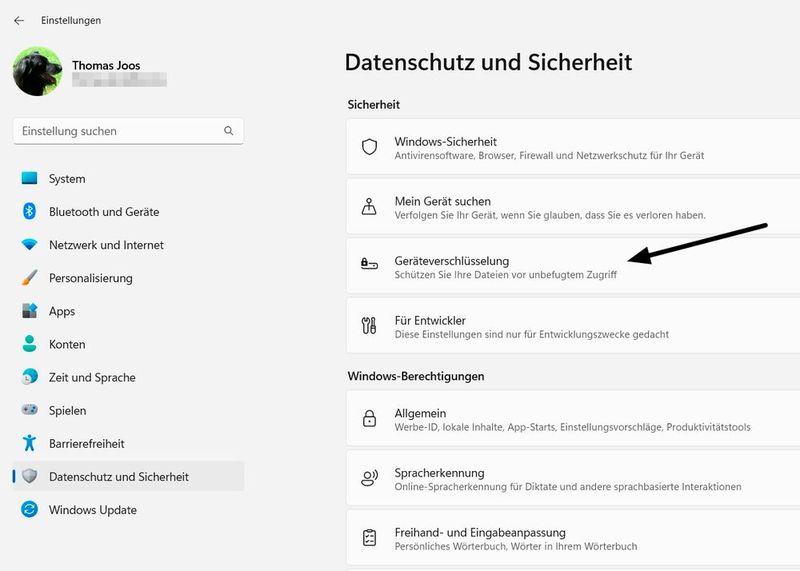This screenshot has height=571, width=800.
Task: Click the Für Entwickler tools icon
Action: [369, 326]
